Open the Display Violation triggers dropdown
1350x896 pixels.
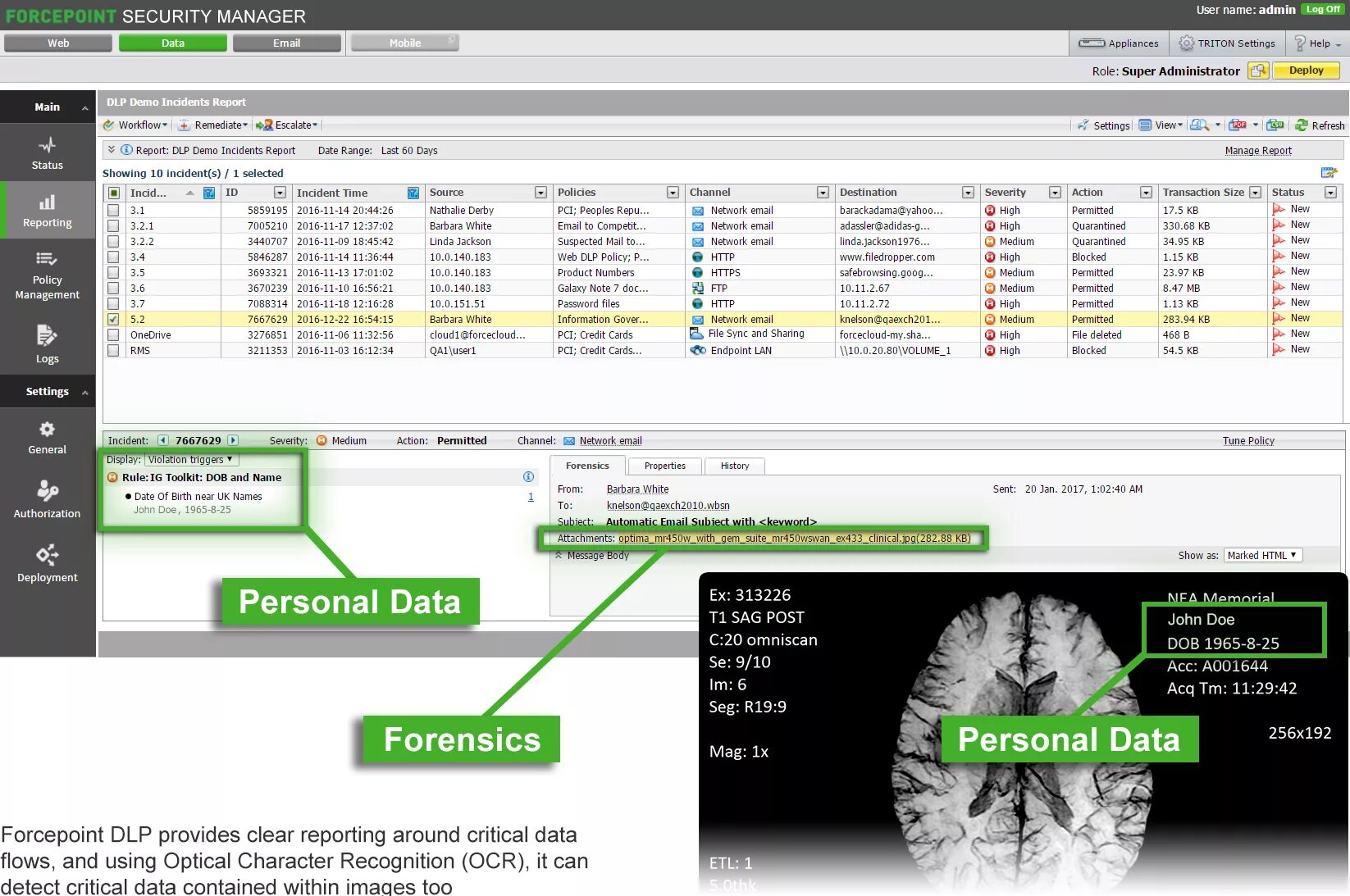click(190, 459)
